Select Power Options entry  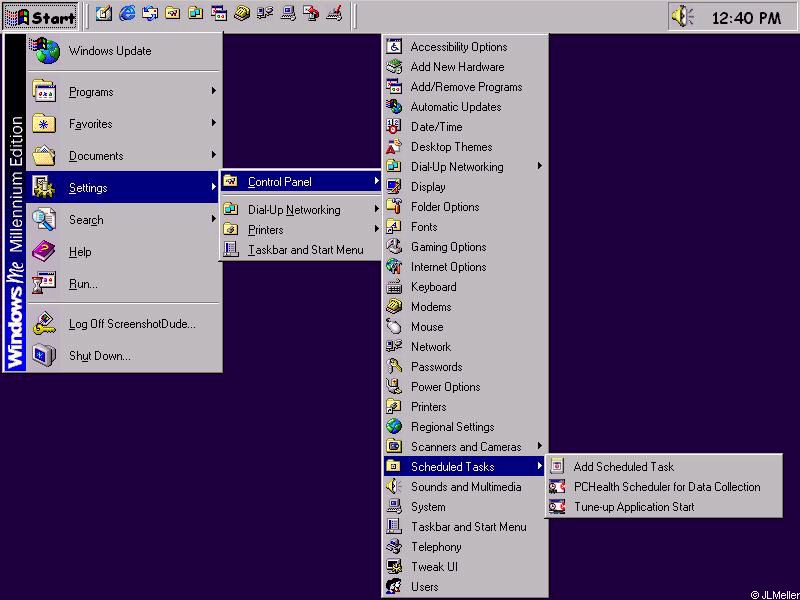pos(466,387)
